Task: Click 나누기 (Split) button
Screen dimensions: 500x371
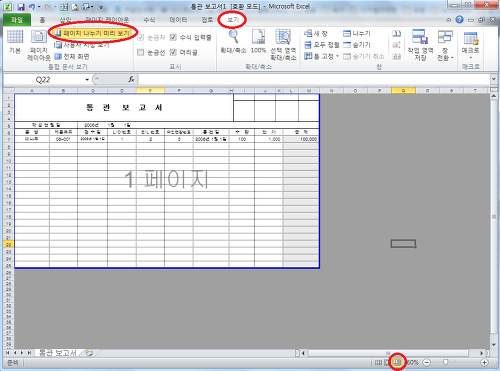Action: 357,33
